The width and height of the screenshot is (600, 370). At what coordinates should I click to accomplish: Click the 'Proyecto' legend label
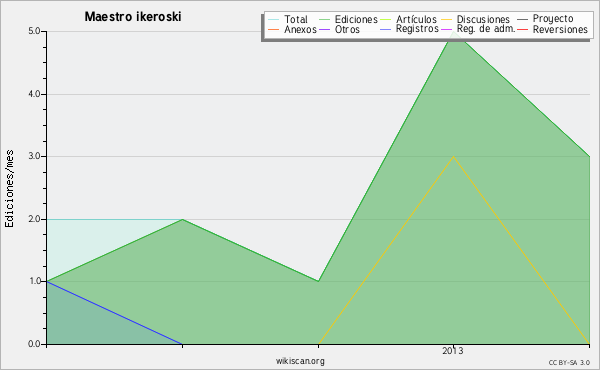click(x=553, y=19)
